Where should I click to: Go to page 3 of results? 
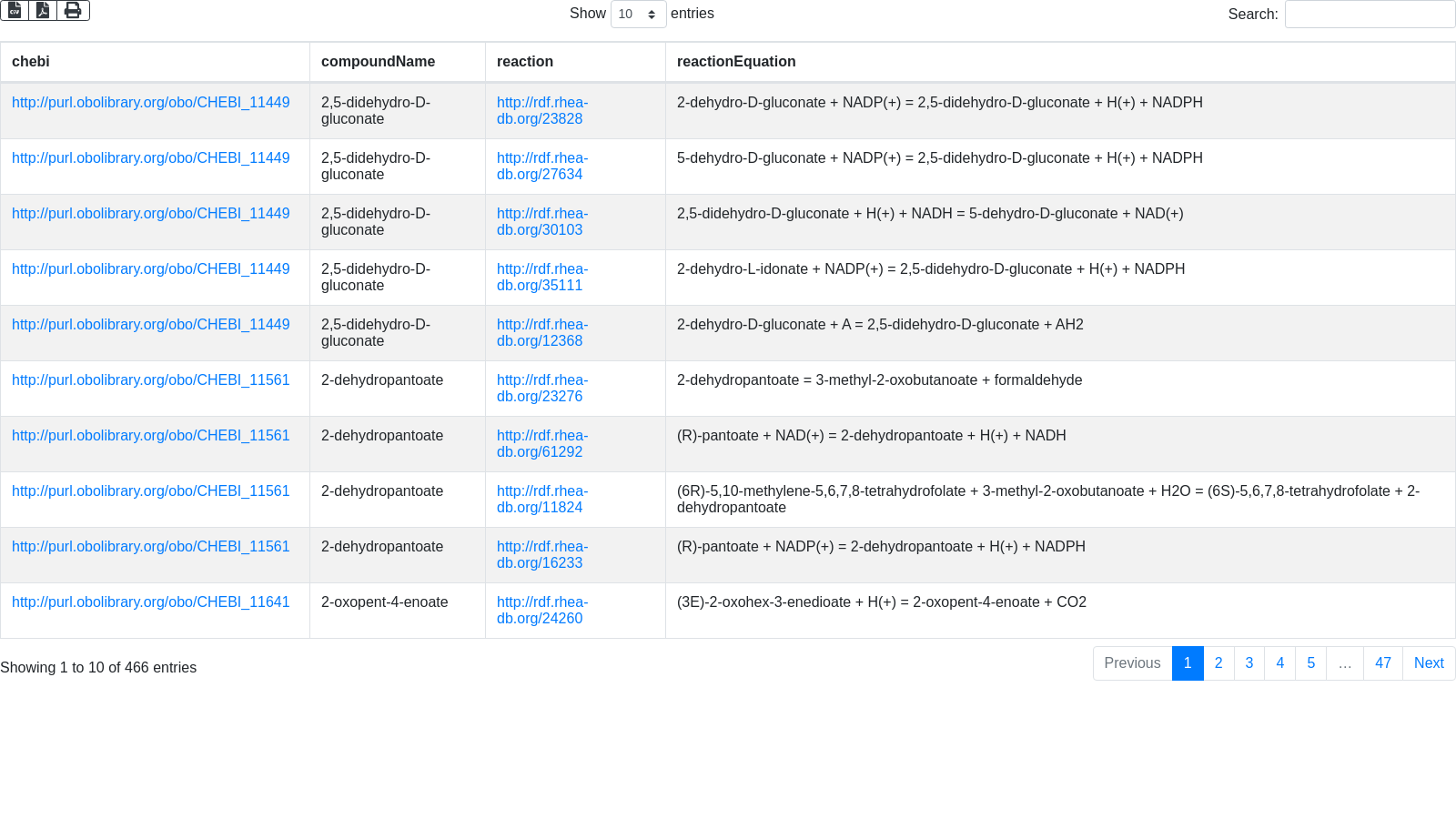click(x=1249, y=663)
